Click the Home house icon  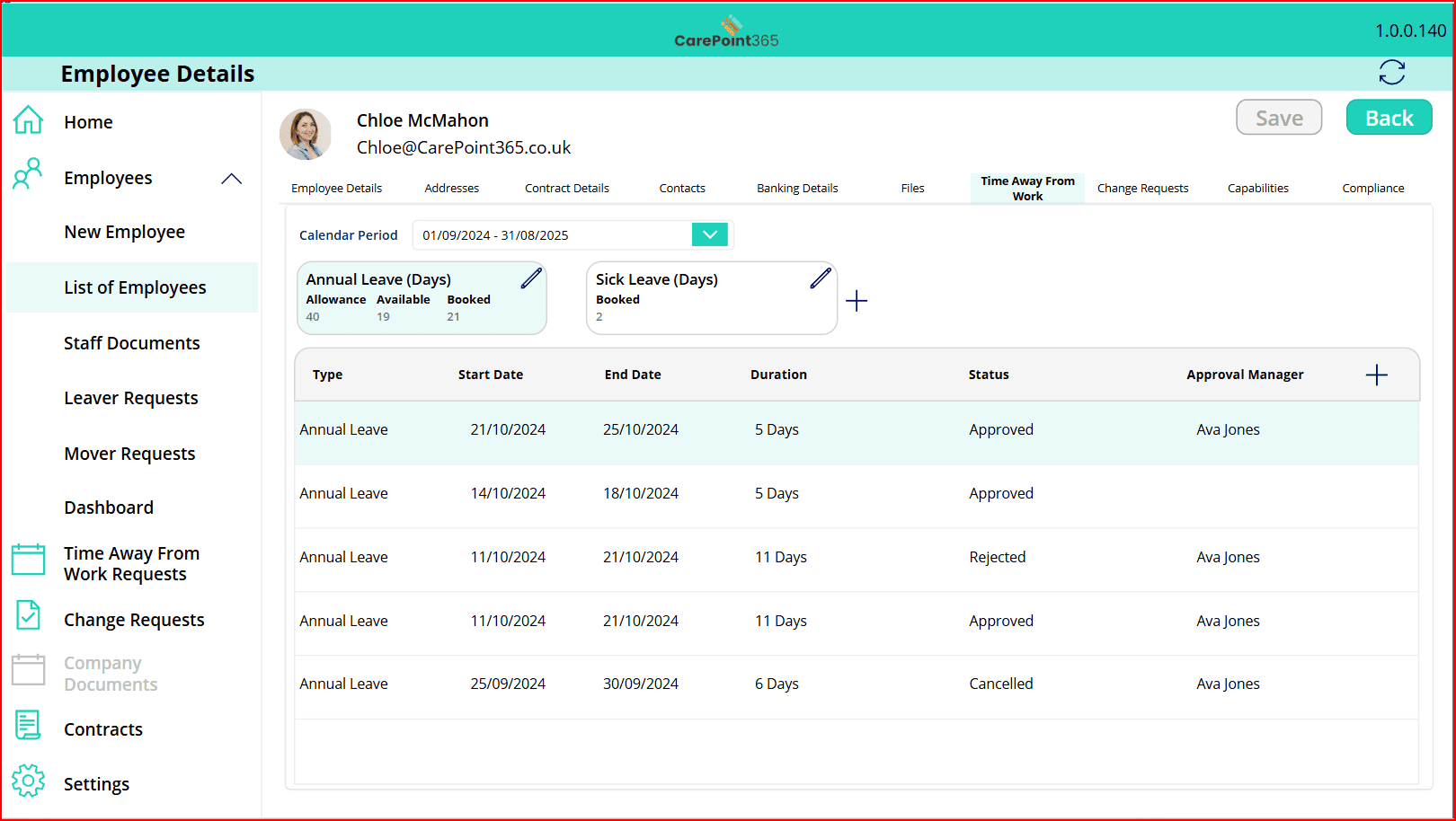(28, 119)
